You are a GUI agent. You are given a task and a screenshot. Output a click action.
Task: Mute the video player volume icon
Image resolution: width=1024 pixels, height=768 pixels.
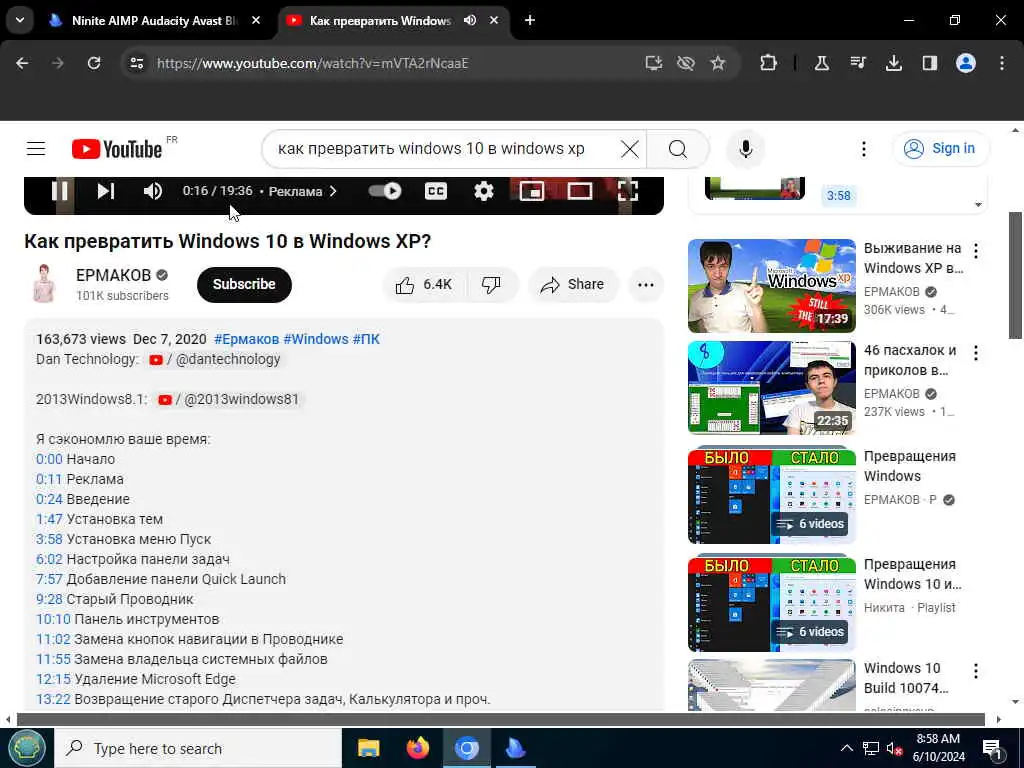point(153,191)
